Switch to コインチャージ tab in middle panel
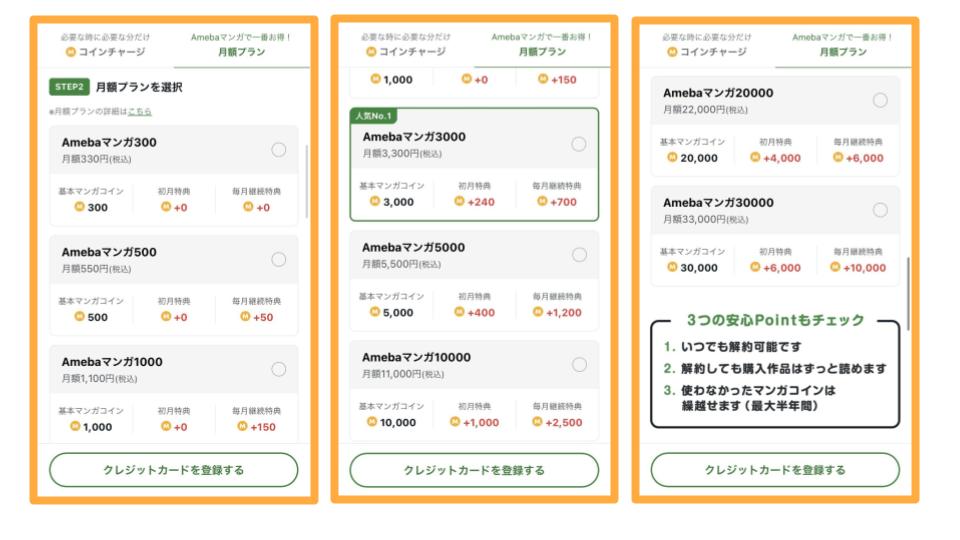Viewport: 960px width, 540px height. (x=405, y=45)
